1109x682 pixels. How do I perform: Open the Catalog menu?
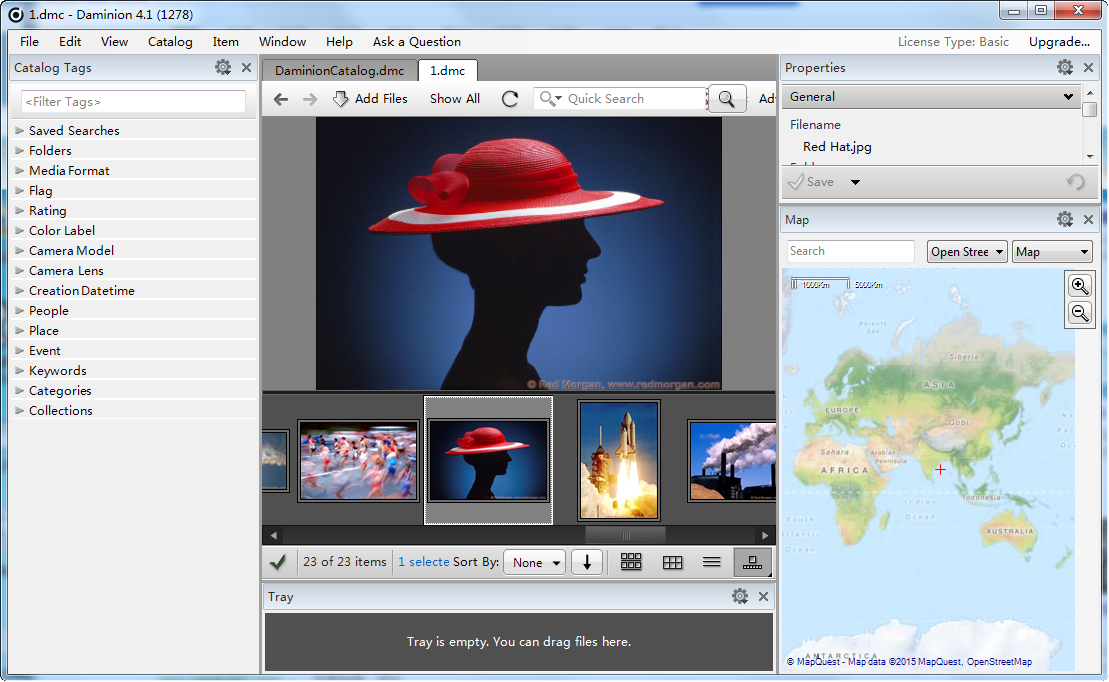point(170,42)
